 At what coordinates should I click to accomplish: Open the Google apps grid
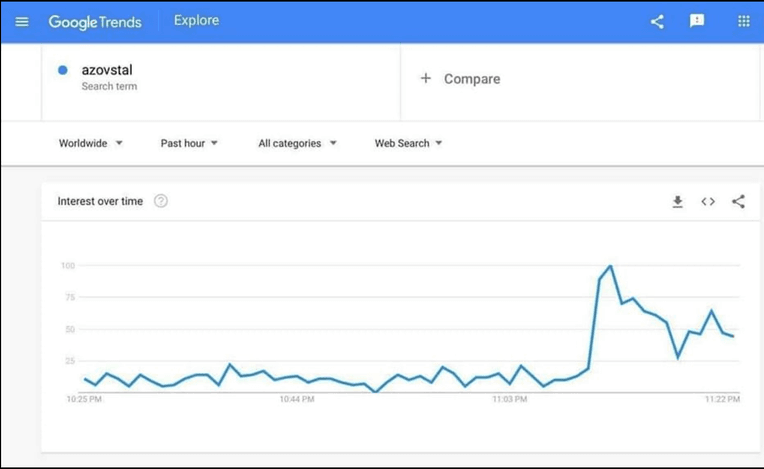743,21
